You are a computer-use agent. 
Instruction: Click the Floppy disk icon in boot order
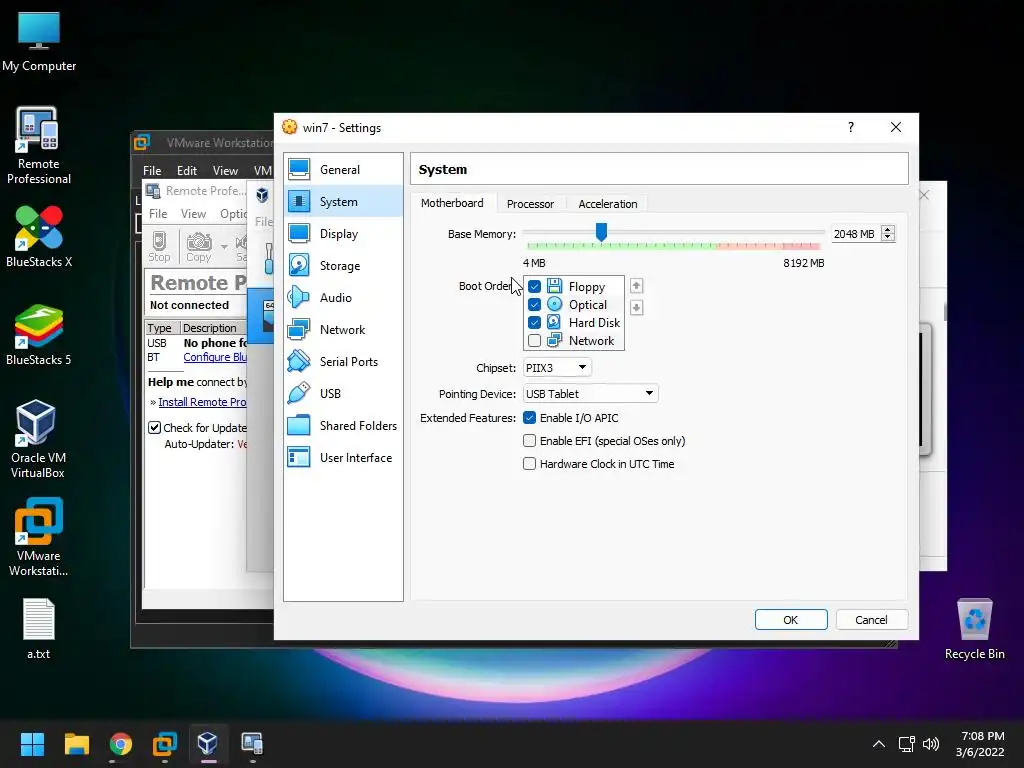tap(554, 286)
